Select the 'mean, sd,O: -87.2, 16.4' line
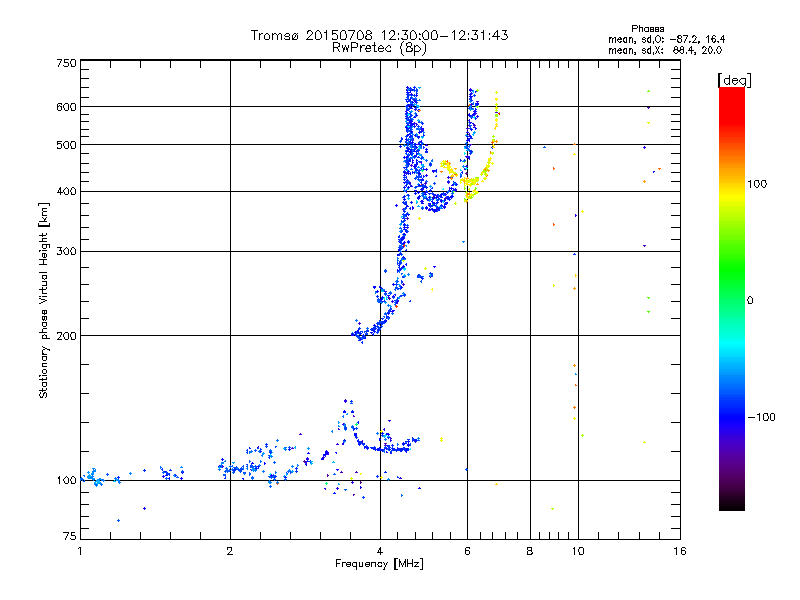Image resolution: width=800 pixels, height=600 pixels. [x=666, y=39]
